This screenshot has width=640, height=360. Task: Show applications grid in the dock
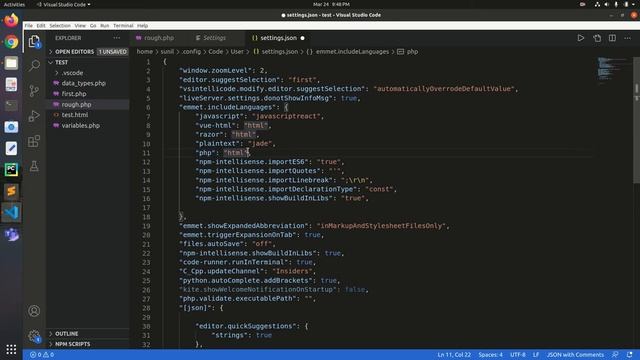pyautogui.click(x=11, y=349)
